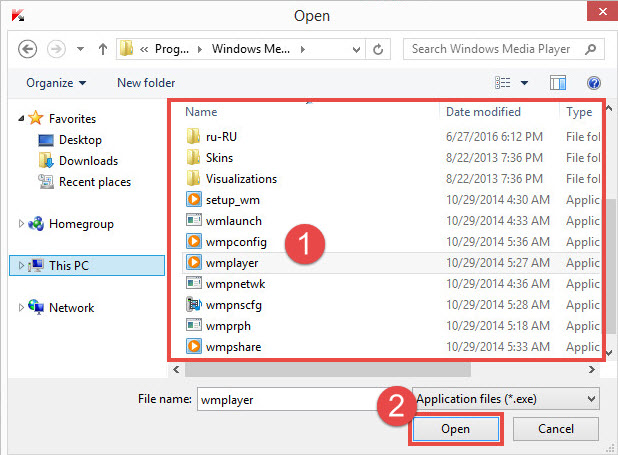The width and height of the screenshot is (618, 455).
Task: Select the Prog... breadcrumb segment
Action: (x=172, y=49)
